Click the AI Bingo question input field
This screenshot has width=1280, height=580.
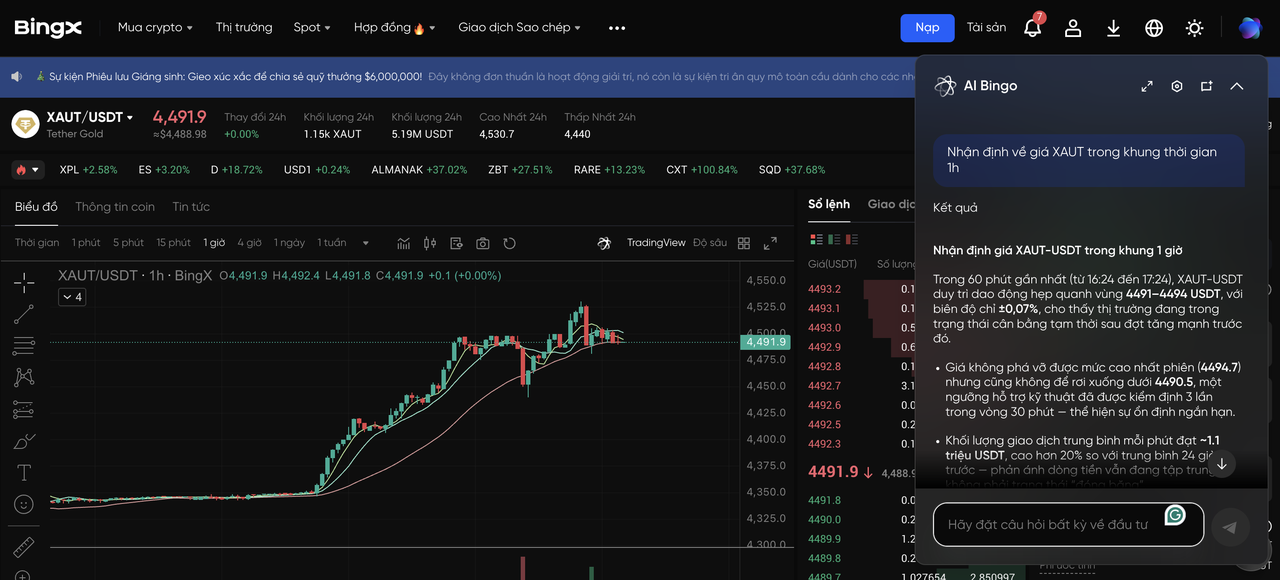click(1048, 525)
